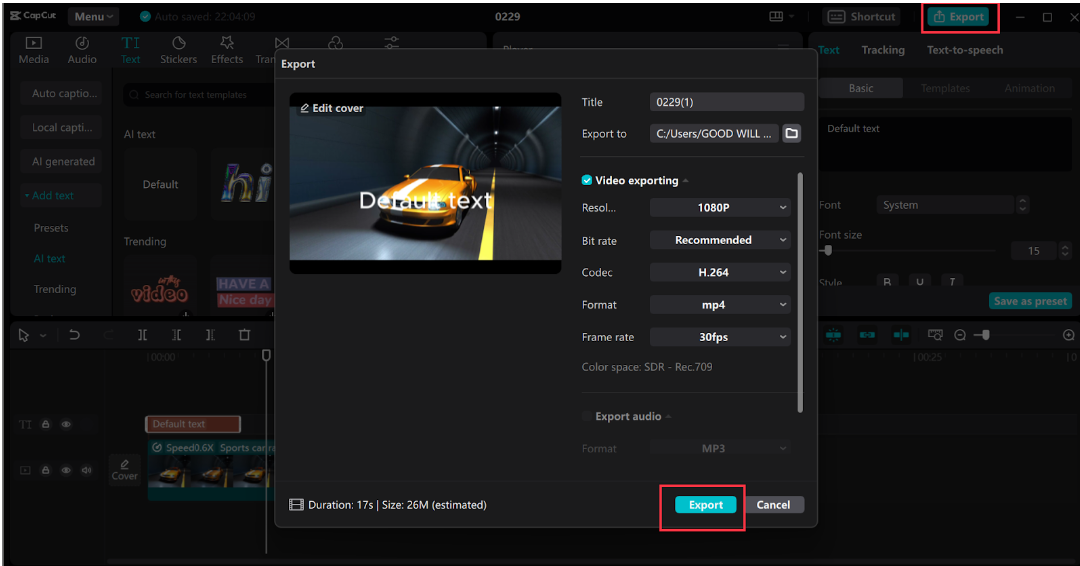Open the Codec H.264 dropdown
Viewport: 1080px width, 566px height.
[x=720, y=272]
